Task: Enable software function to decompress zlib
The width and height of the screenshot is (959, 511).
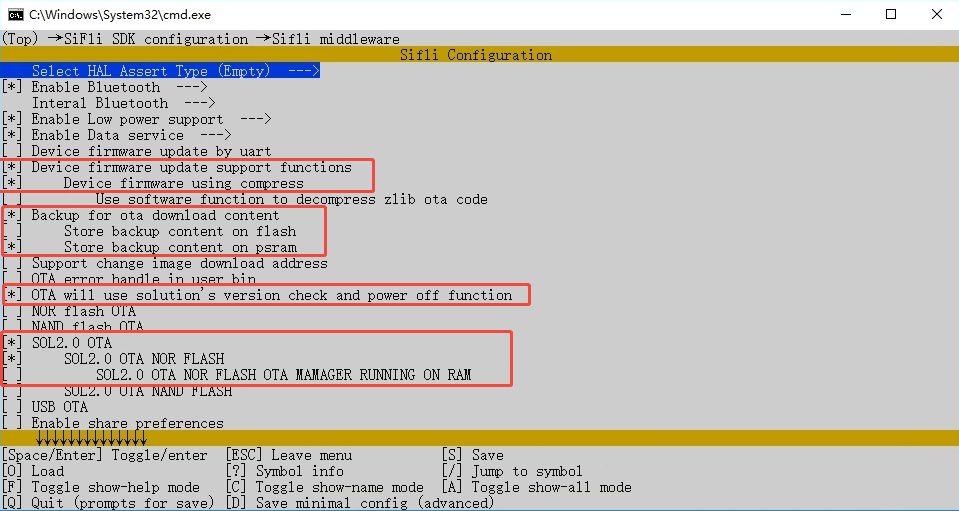Action: pyautogui.click(x=12, y=199)
